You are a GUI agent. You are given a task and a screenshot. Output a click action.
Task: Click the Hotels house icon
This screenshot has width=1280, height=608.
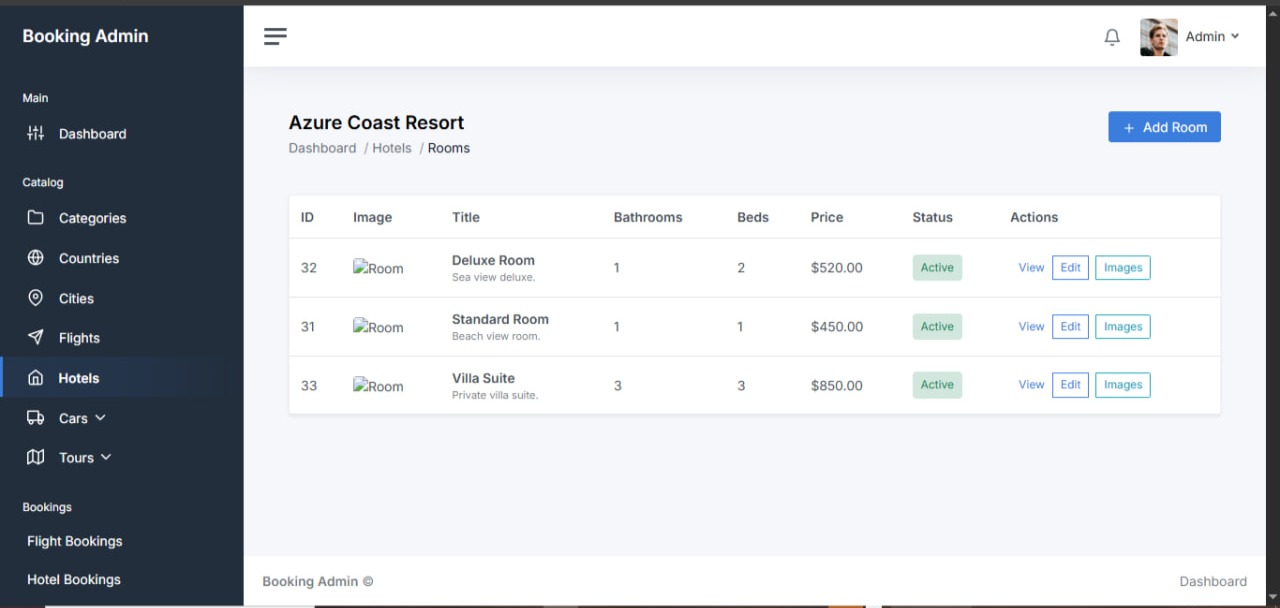tap(36, 378)
